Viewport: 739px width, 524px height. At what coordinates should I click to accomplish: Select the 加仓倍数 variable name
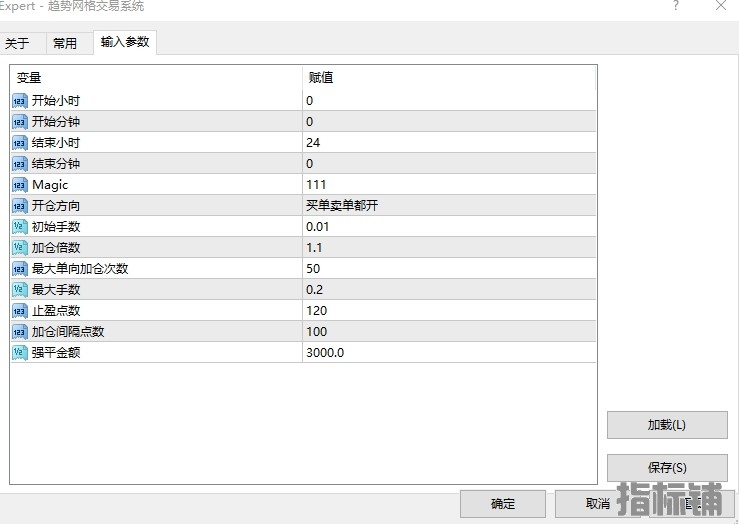56,248
